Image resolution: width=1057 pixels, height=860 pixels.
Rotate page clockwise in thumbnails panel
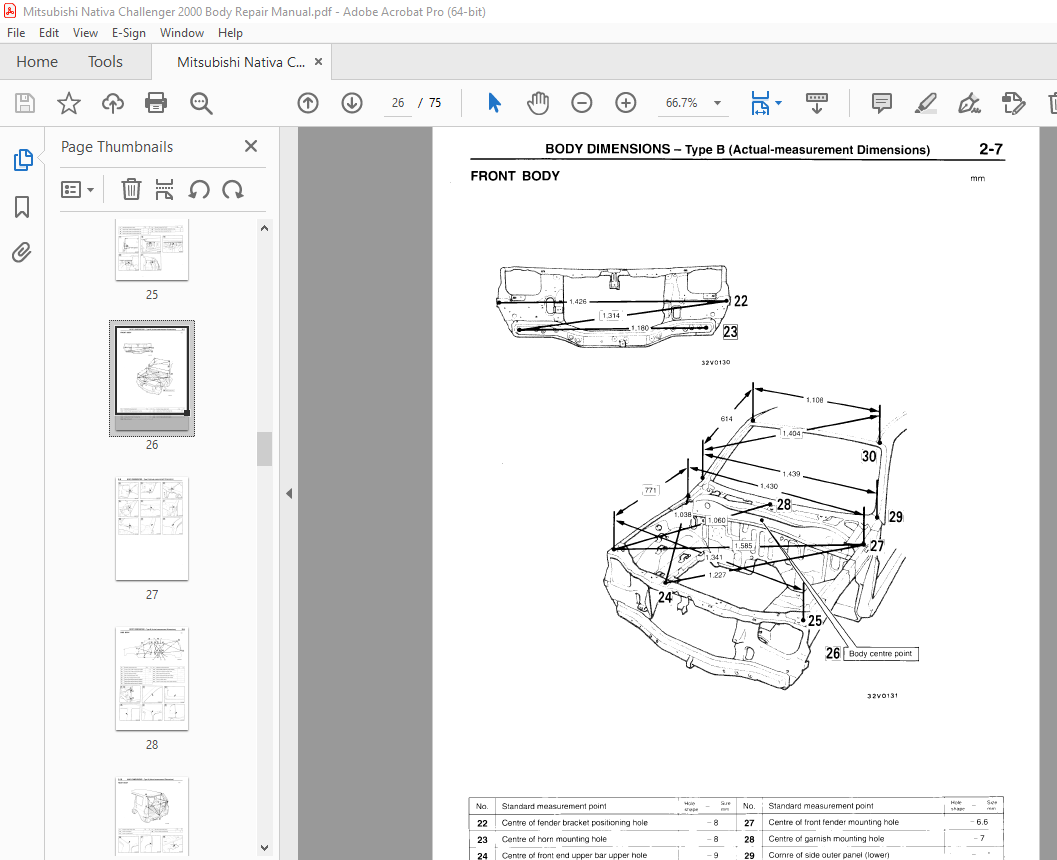[233, 189]
